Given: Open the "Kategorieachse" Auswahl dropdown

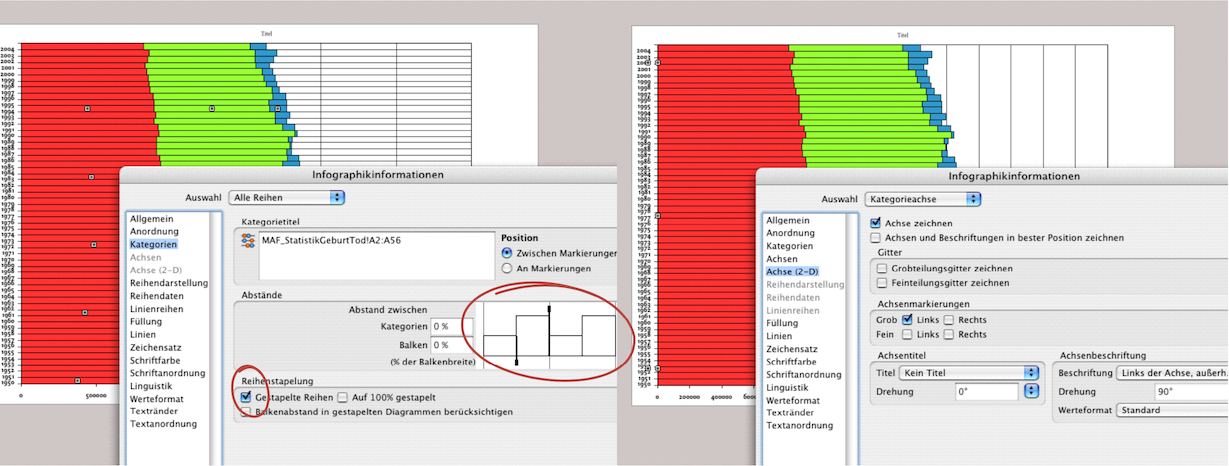Looking at the screenshot, I should 925,198.
